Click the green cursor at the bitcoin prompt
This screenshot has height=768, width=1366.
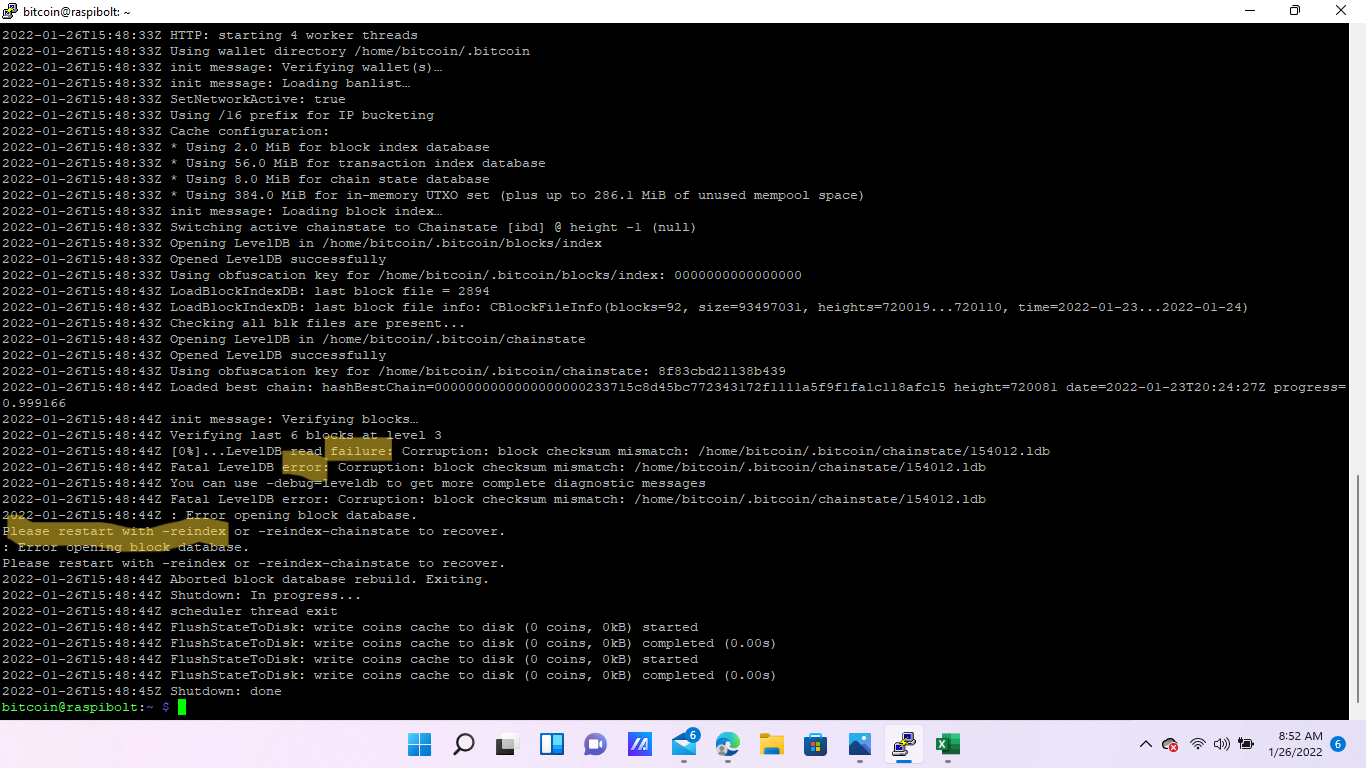click(x=181, y=707)
